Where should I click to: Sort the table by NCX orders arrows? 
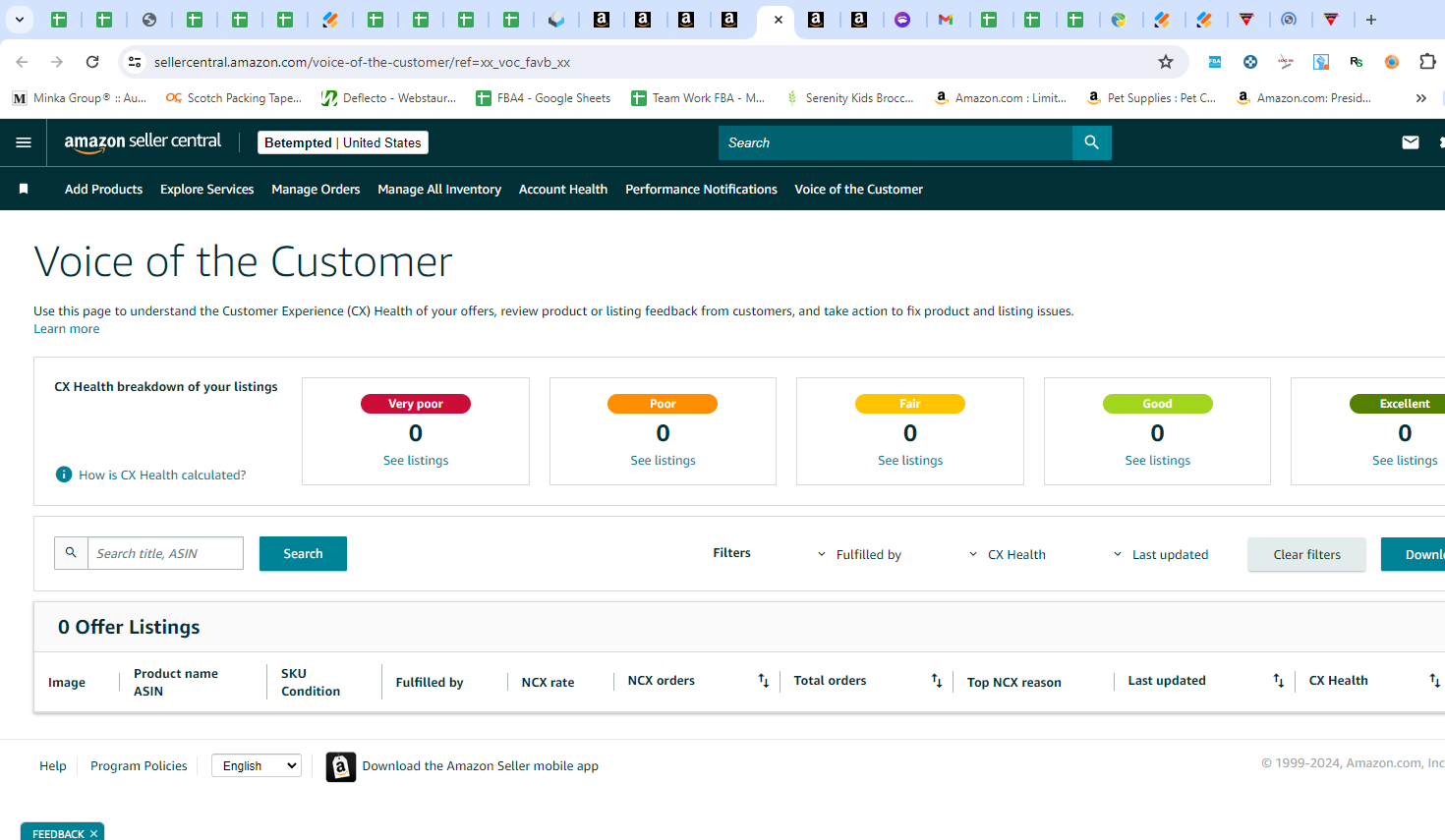pos(764,681)
